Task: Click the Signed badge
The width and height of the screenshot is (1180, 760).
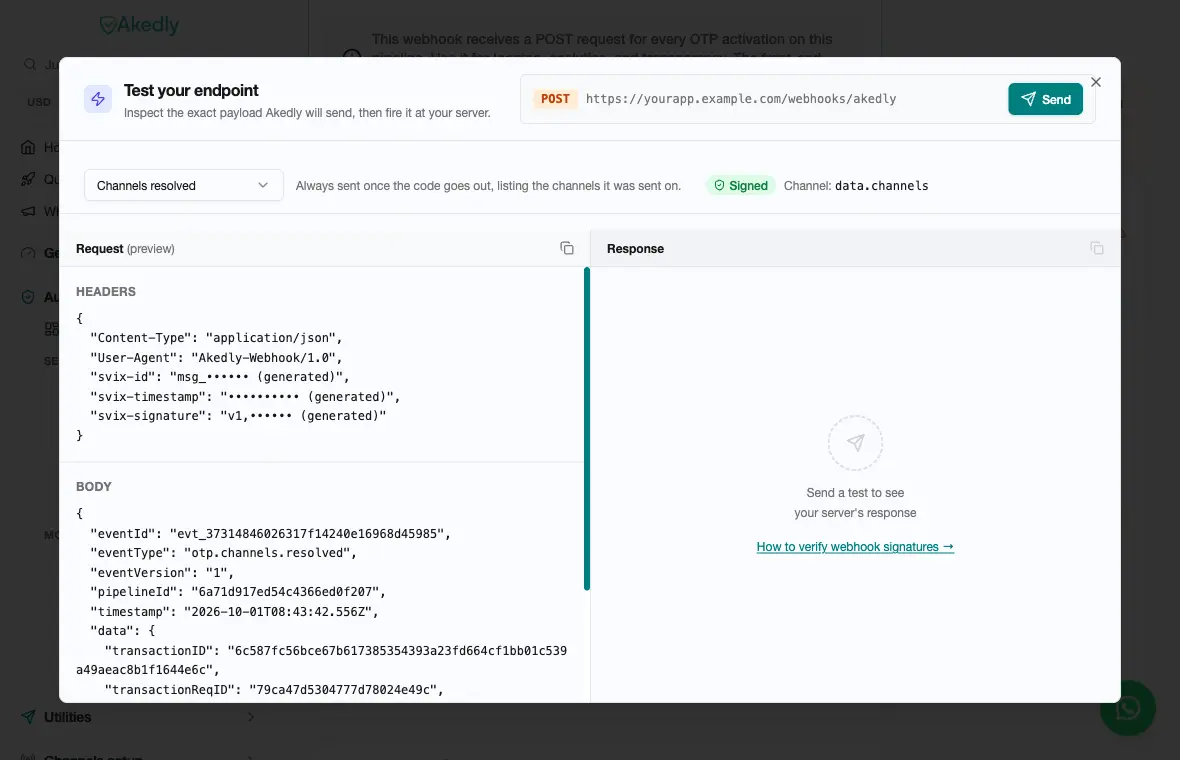Action: 741,186
